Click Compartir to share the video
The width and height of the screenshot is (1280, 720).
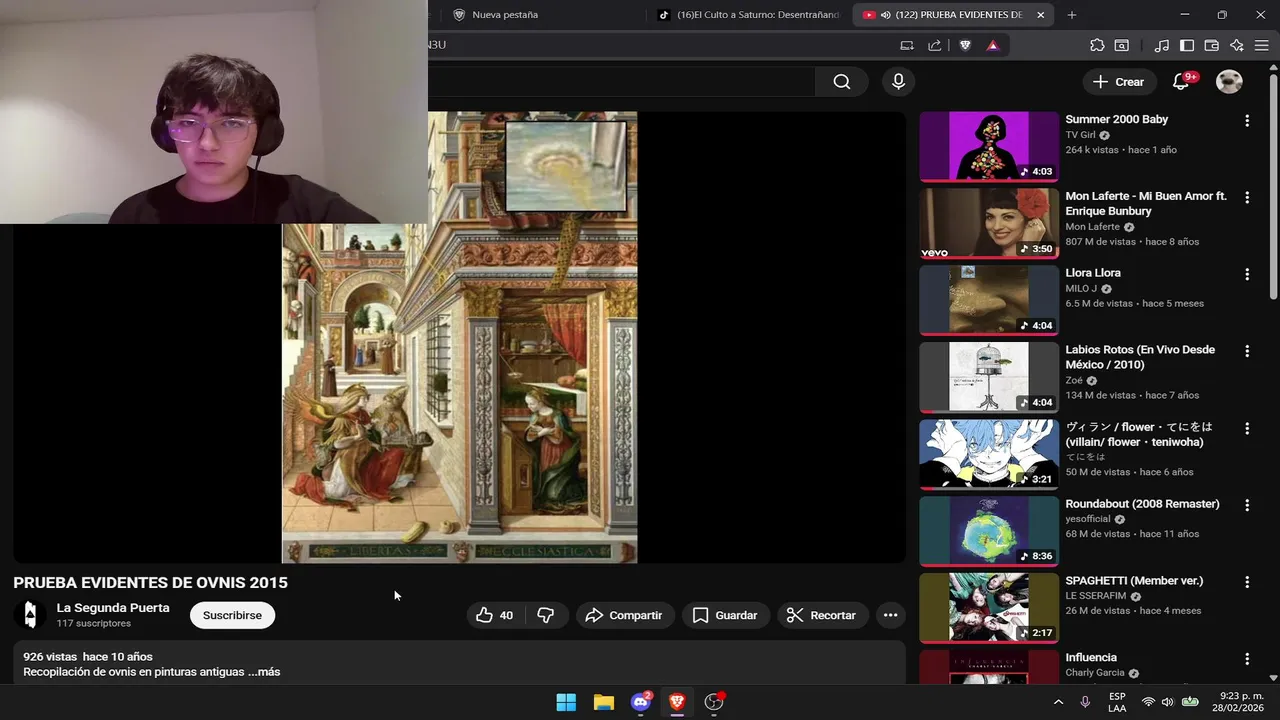click(624, 615)
